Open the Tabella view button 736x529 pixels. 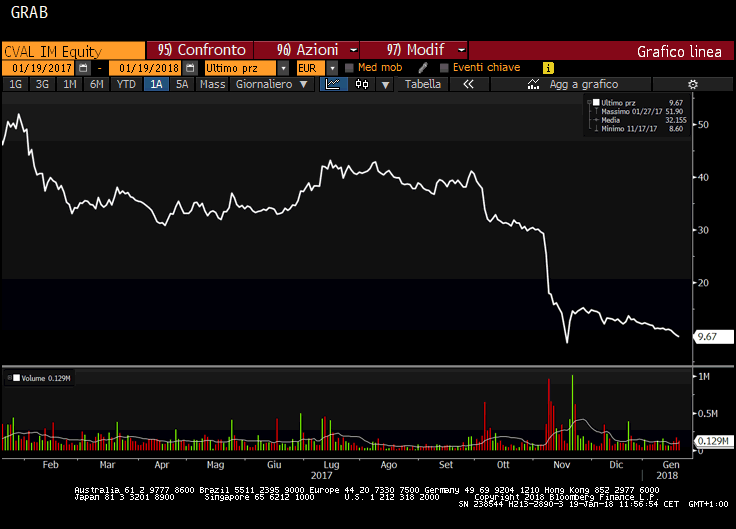coord(423,84)
